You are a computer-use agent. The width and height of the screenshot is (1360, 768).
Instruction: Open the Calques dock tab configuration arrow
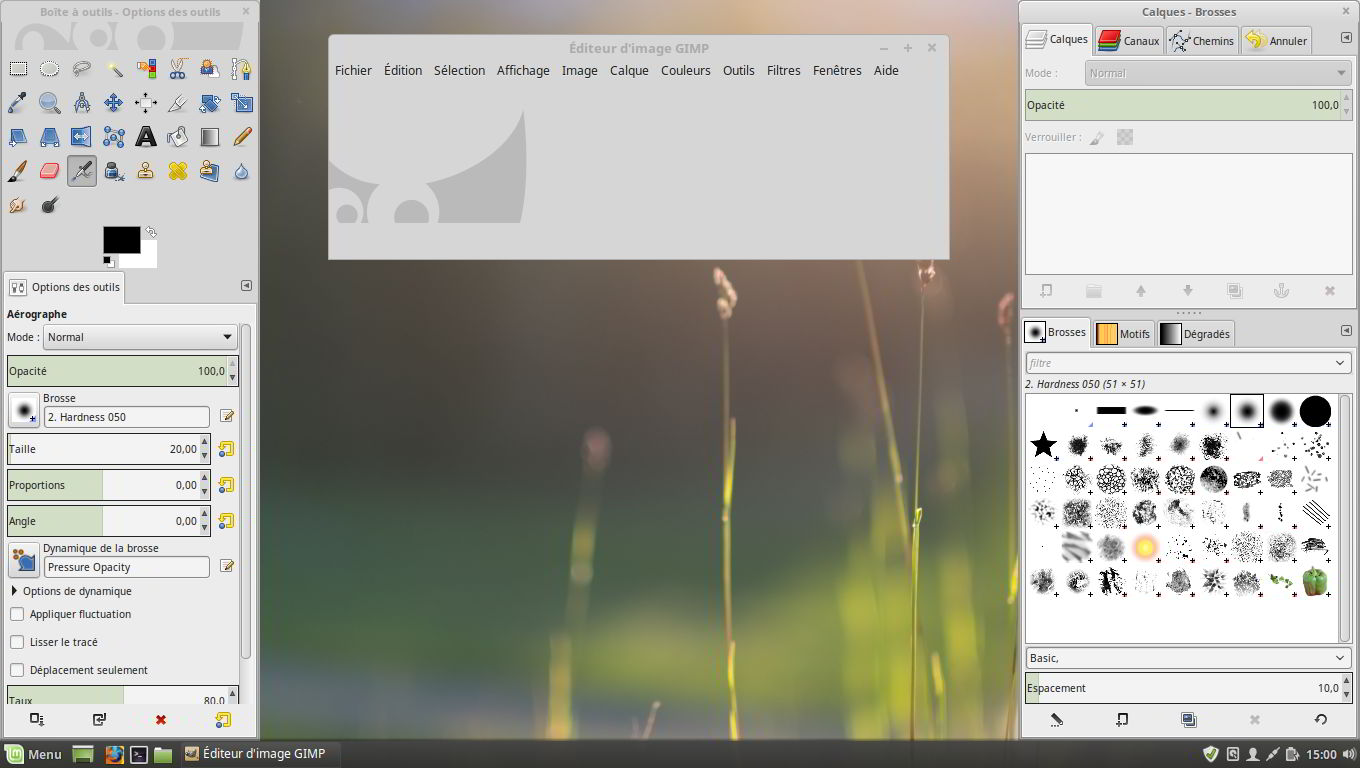1346,38
